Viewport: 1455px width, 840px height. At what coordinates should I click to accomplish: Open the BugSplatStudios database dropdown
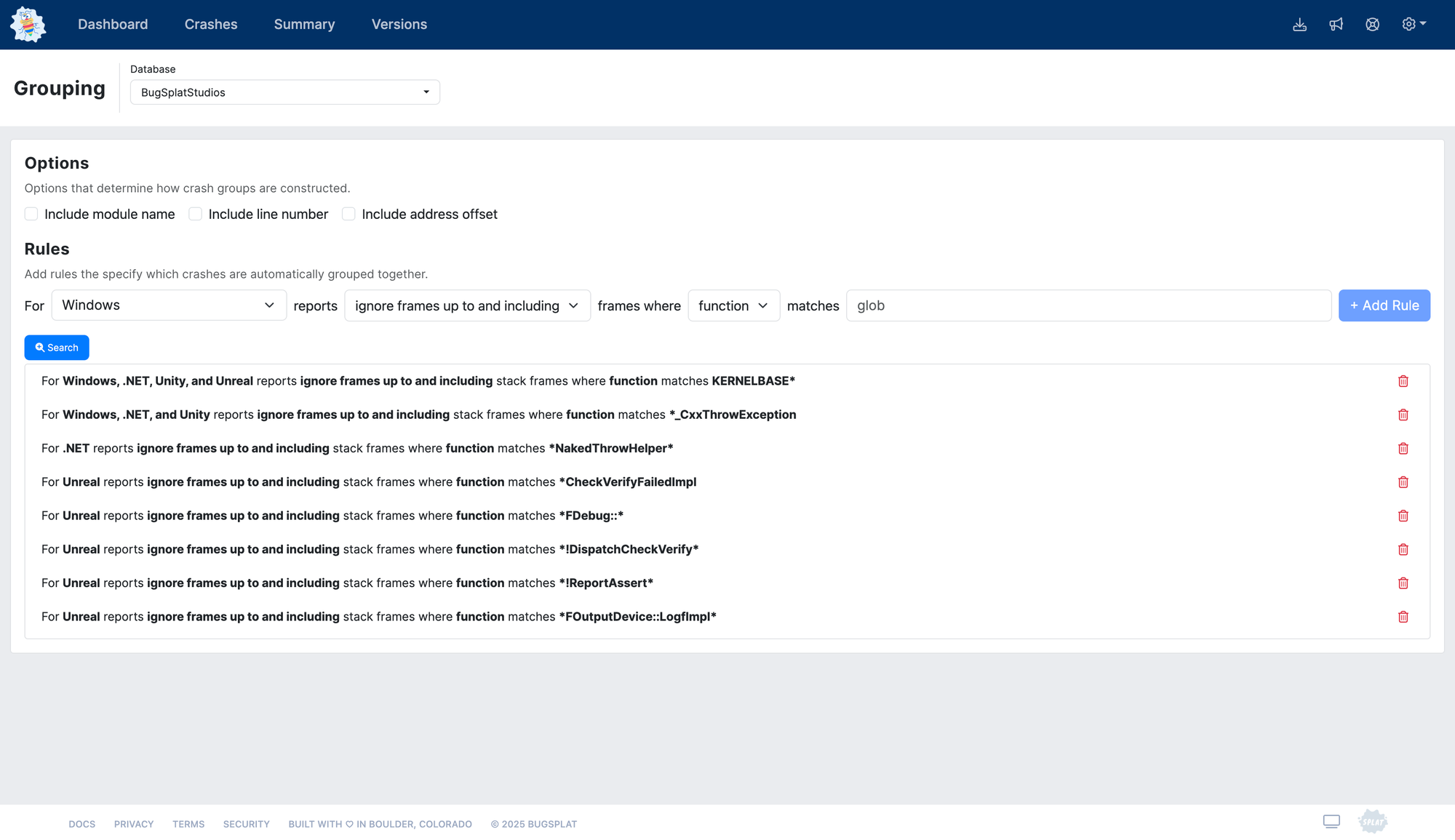point(284,92)
